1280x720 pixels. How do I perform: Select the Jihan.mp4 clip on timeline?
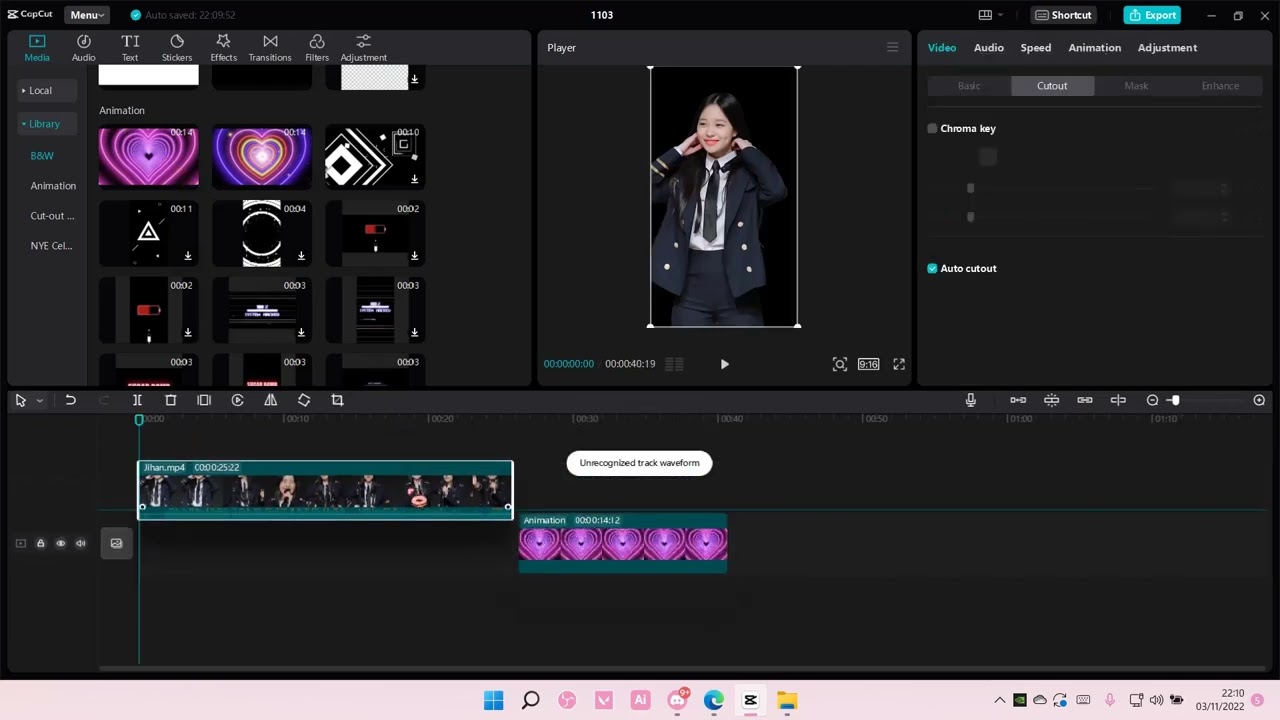pos(325,490)
